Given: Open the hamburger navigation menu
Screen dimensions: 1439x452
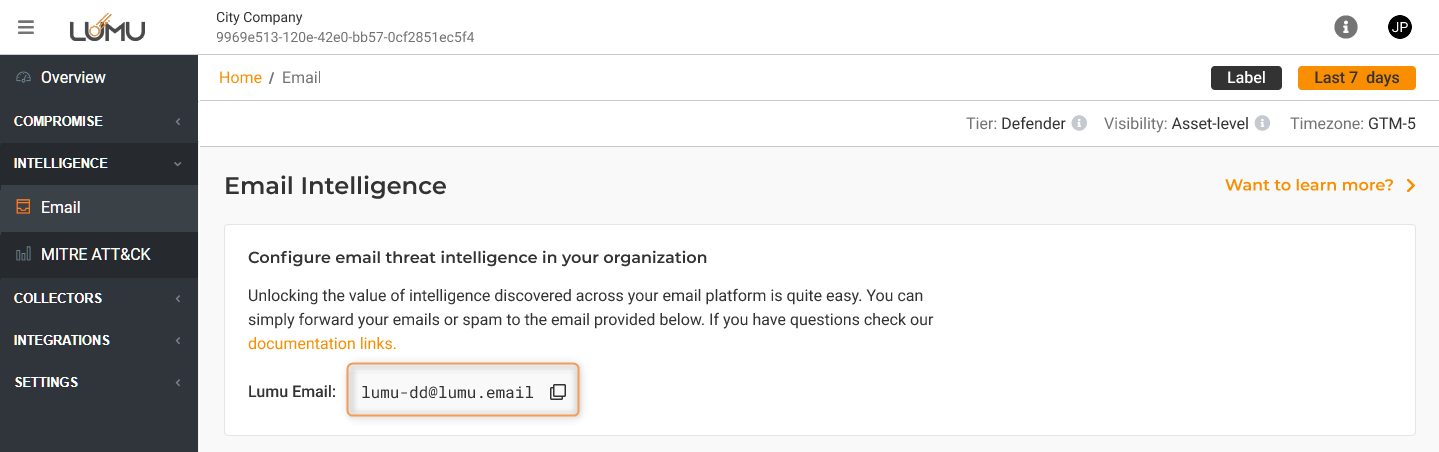Looking at the screenshot, I should click(x=26, y=28).
